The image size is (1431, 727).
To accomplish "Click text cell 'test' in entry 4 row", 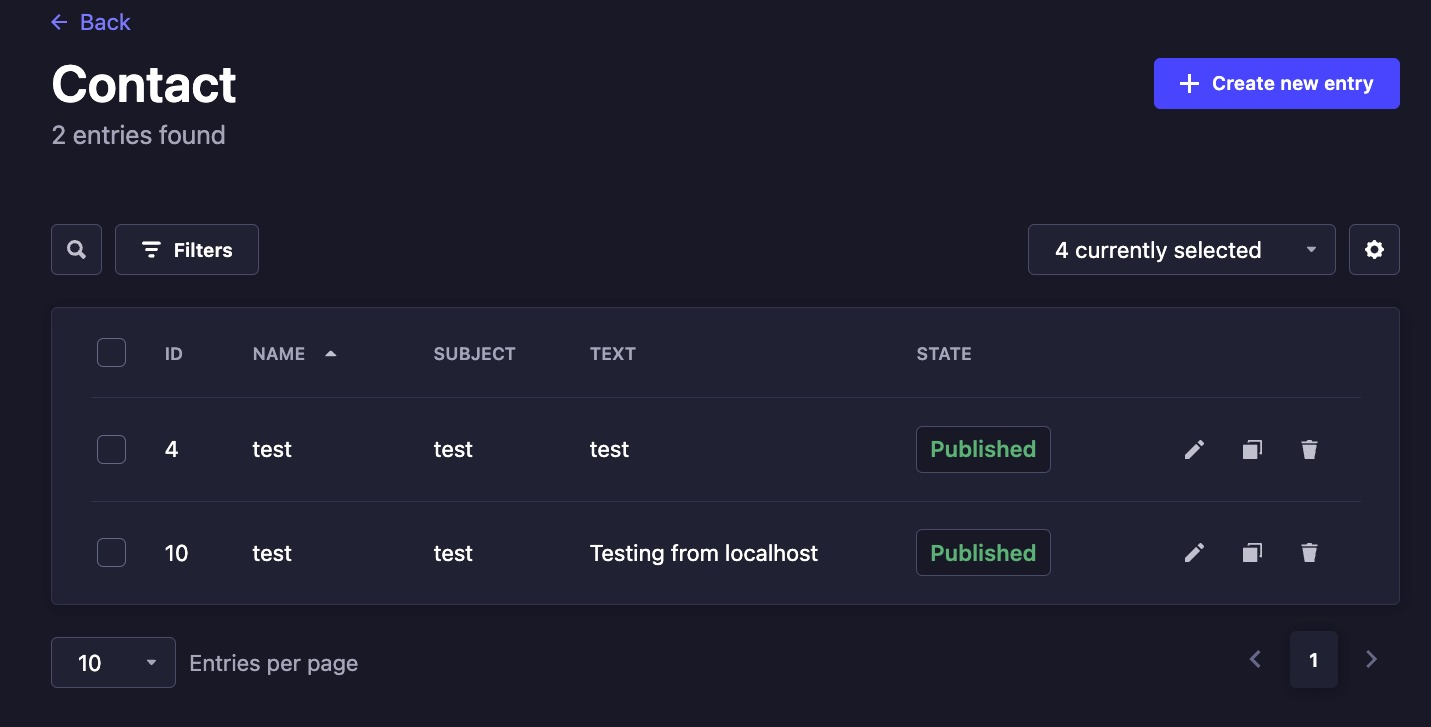I will 609,450.
